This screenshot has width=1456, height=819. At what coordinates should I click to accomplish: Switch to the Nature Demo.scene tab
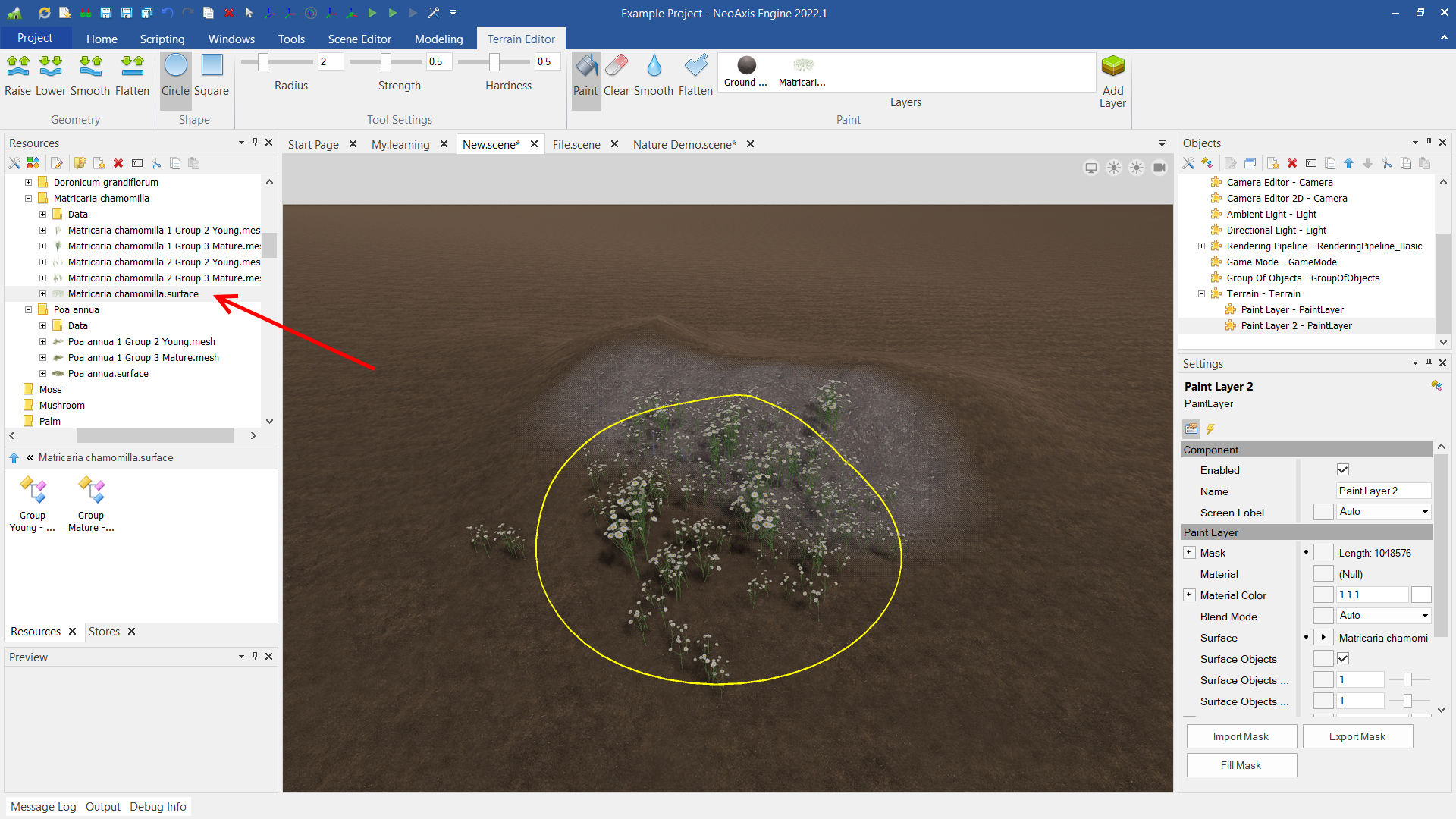click(x=684, y=144)
